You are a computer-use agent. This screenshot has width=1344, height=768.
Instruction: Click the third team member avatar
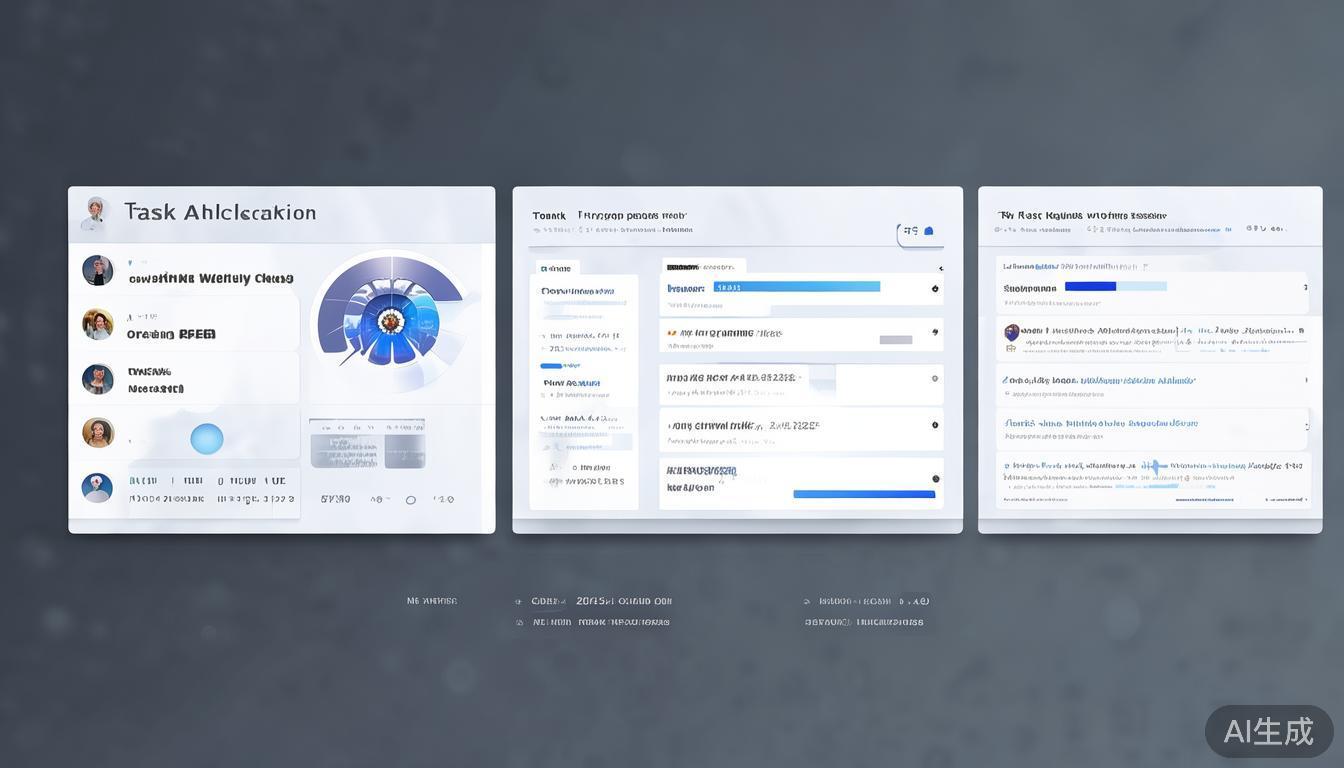tap(98, 379)
